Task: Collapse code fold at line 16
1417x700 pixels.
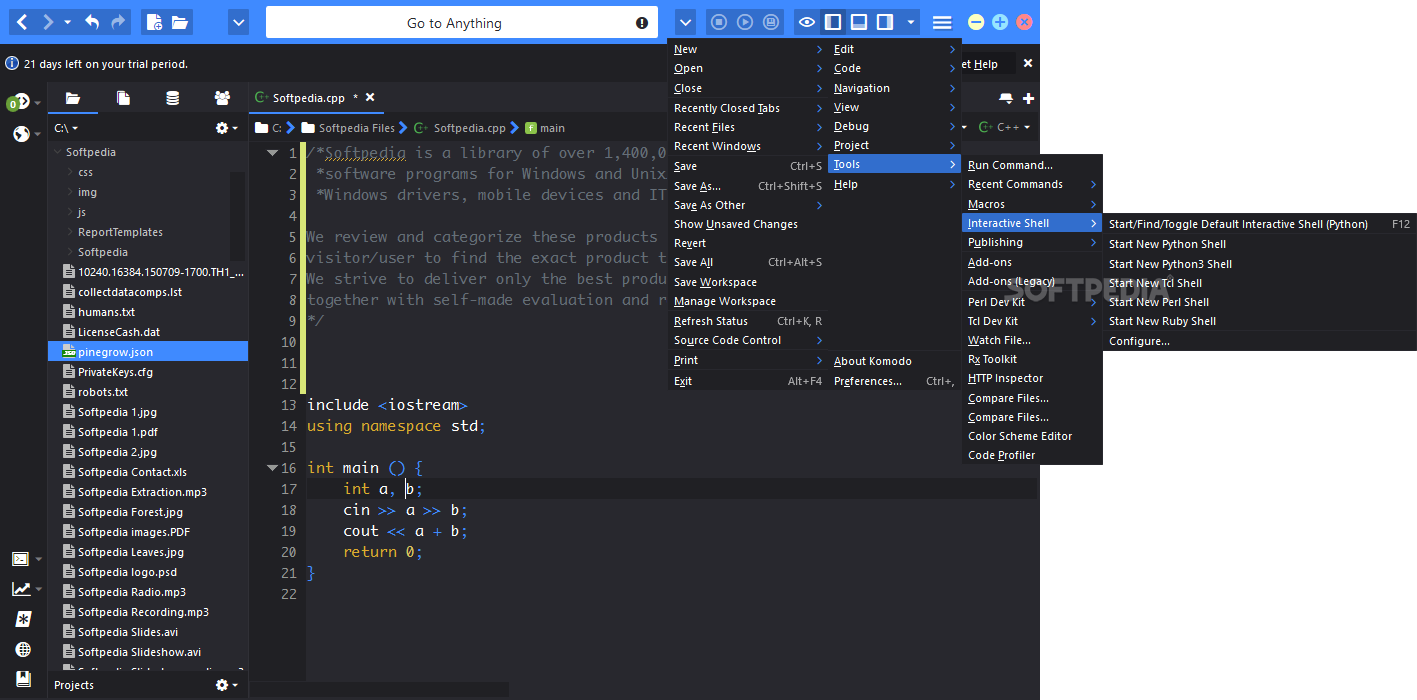Action: click(272, 468)
